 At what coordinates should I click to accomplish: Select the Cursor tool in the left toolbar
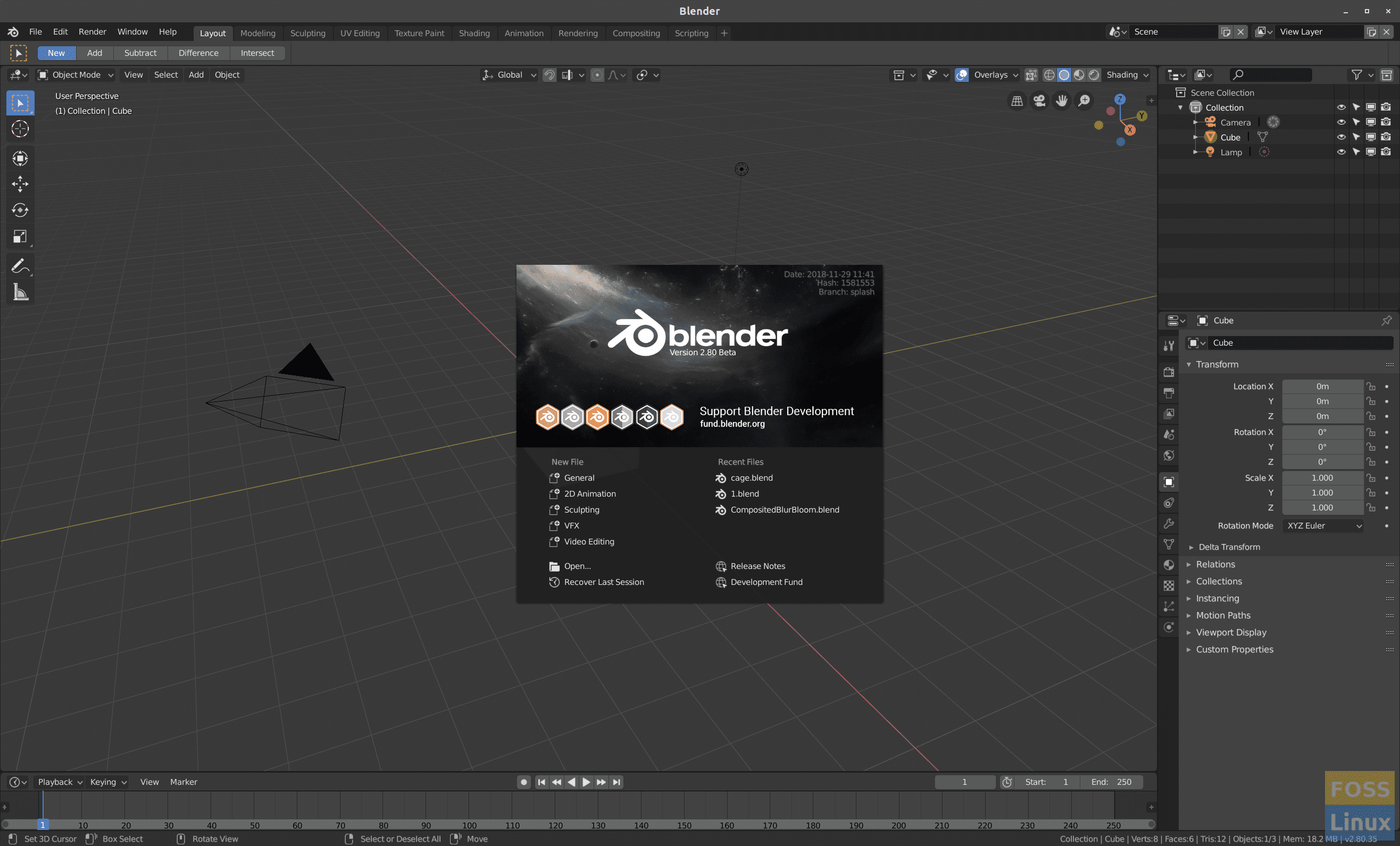20,129
